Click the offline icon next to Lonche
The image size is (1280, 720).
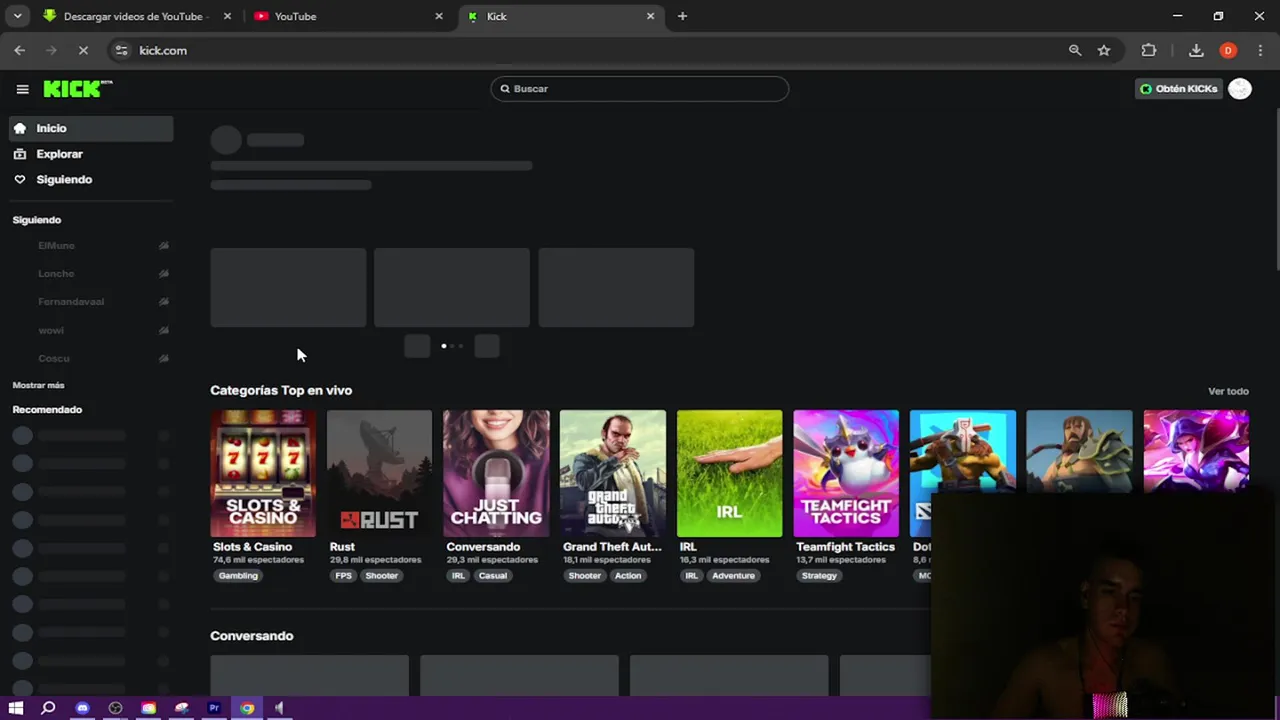coord(163,273)
